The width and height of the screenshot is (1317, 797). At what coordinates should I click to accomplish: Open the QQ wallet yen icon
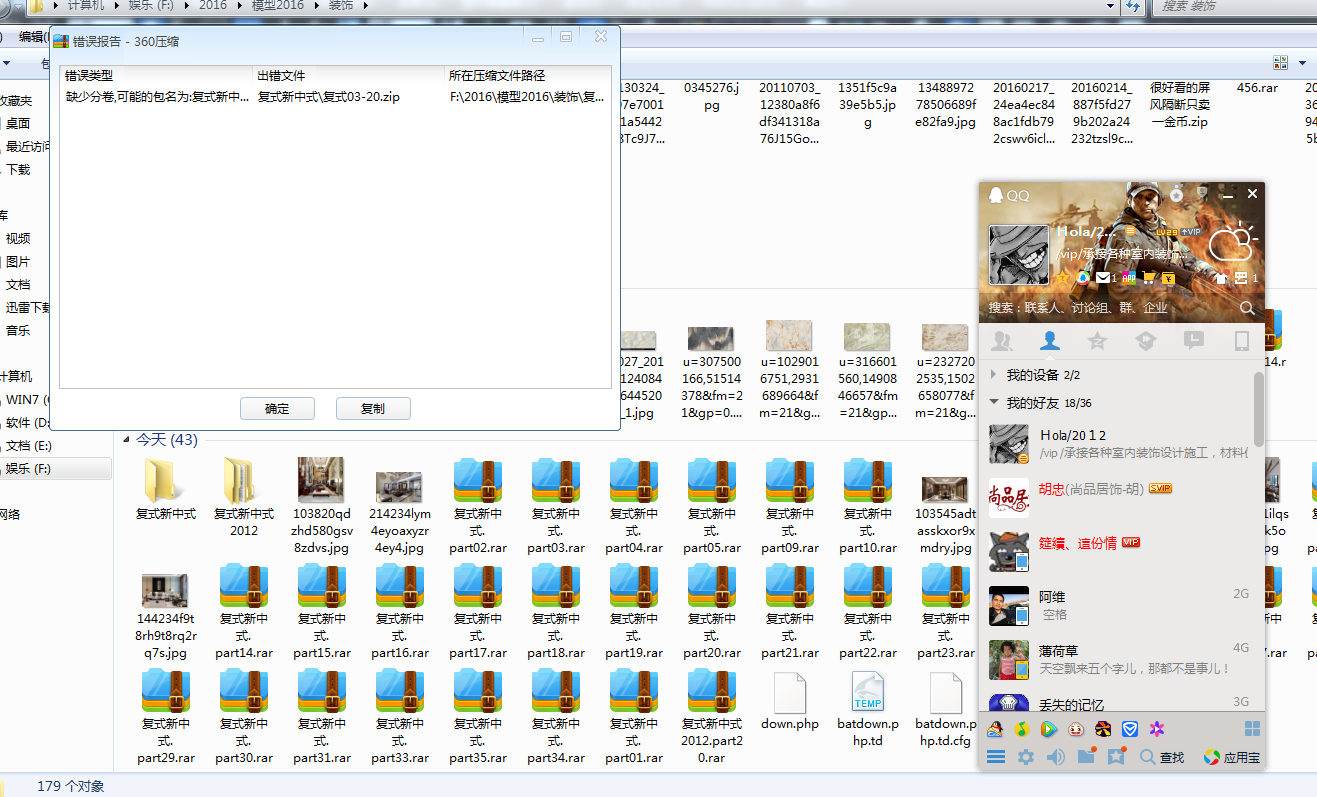click(x=1167, y=278)
